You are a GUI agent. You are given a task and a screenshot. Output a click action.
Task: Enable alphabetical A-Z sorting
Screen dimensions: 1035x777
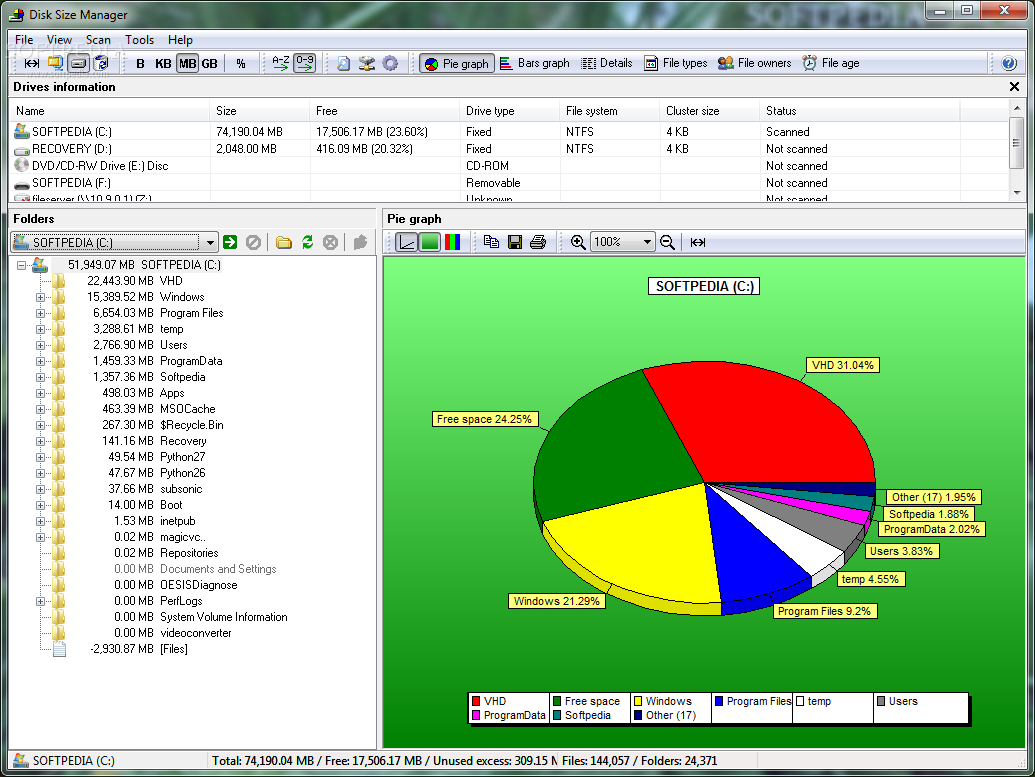281,63
